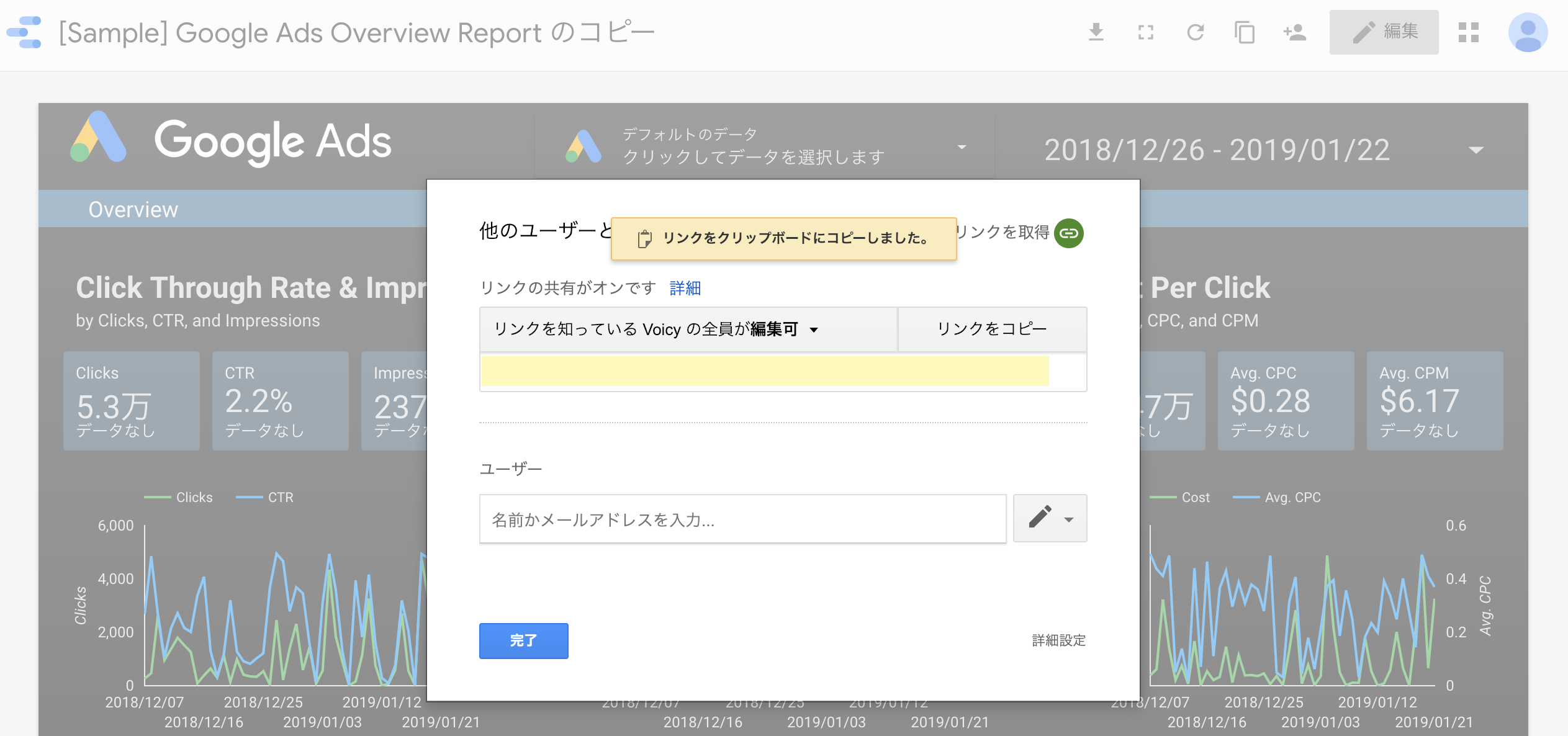This screenshot has height=736, width=1568.
Task: Open the user account avatar
Action: click(1528, 32)
